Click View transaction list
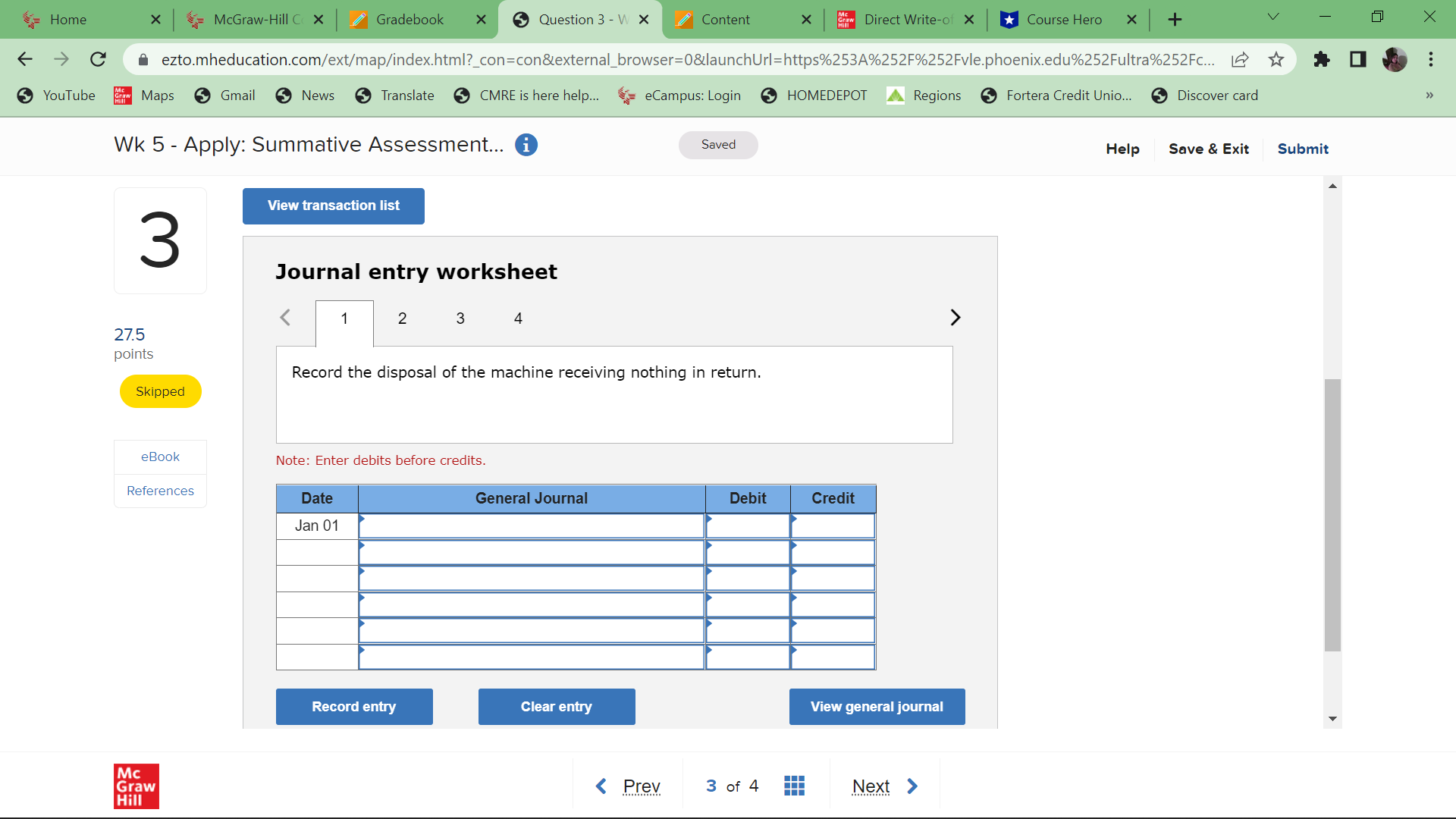This screenshot has height=819, width=1456. [x=332, y=206]
